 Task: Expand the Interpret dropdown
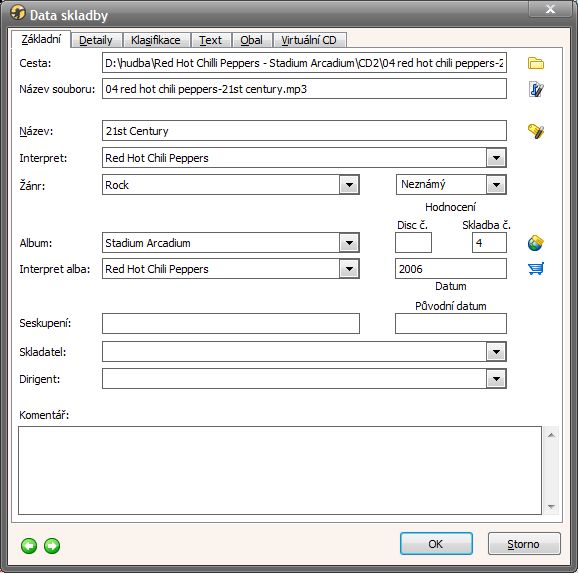tap(496, 158)
